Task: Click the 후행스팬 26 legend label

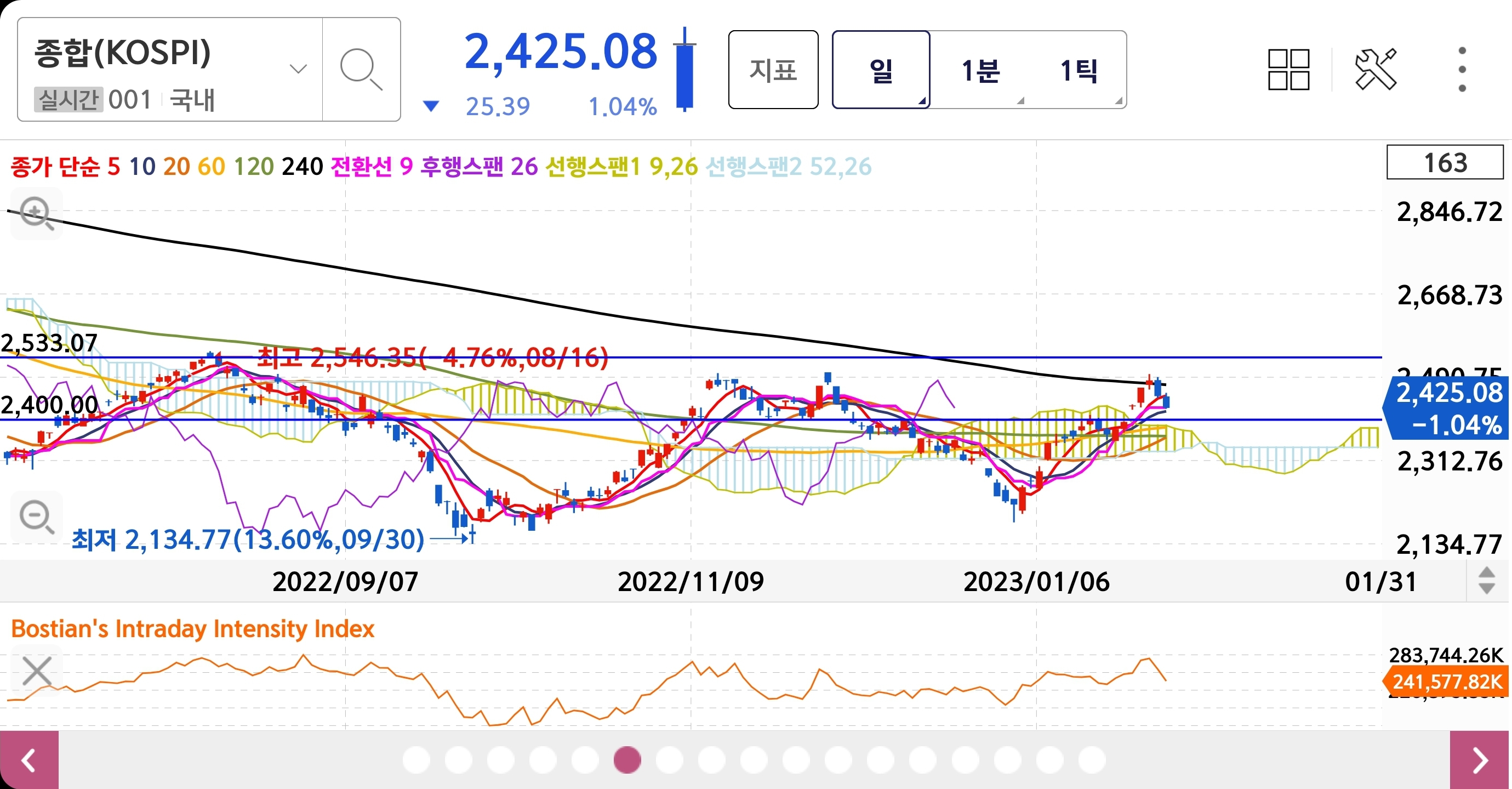Action: point(479,167)
